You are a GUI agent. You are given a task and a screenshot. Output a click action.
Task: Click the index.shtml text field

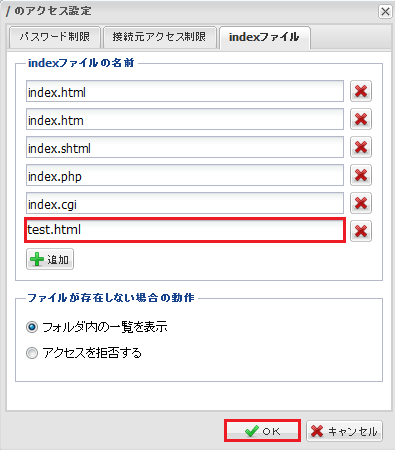(185, 147)
